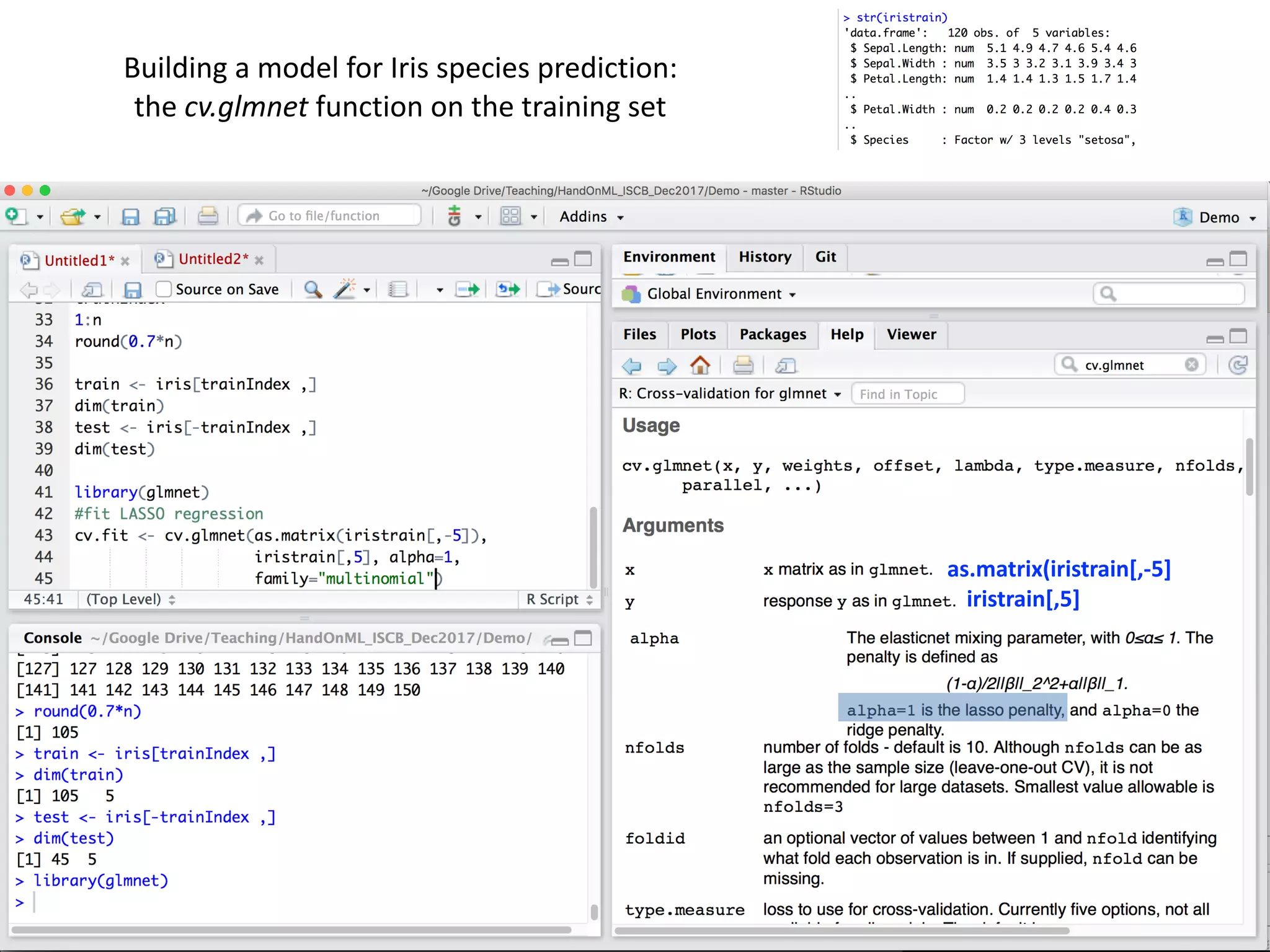
Task: Print the current file from main toolbar
Action: click(208, 216)
